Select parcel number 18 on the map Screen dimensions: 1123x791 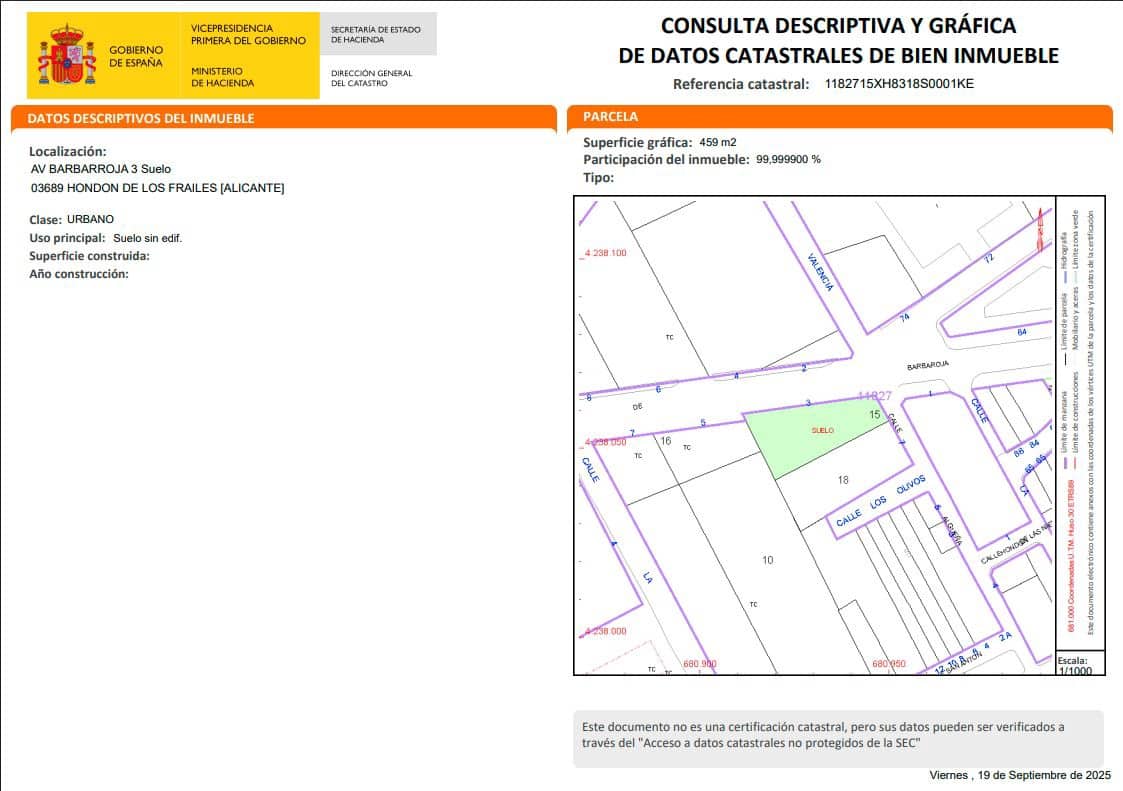843,481
